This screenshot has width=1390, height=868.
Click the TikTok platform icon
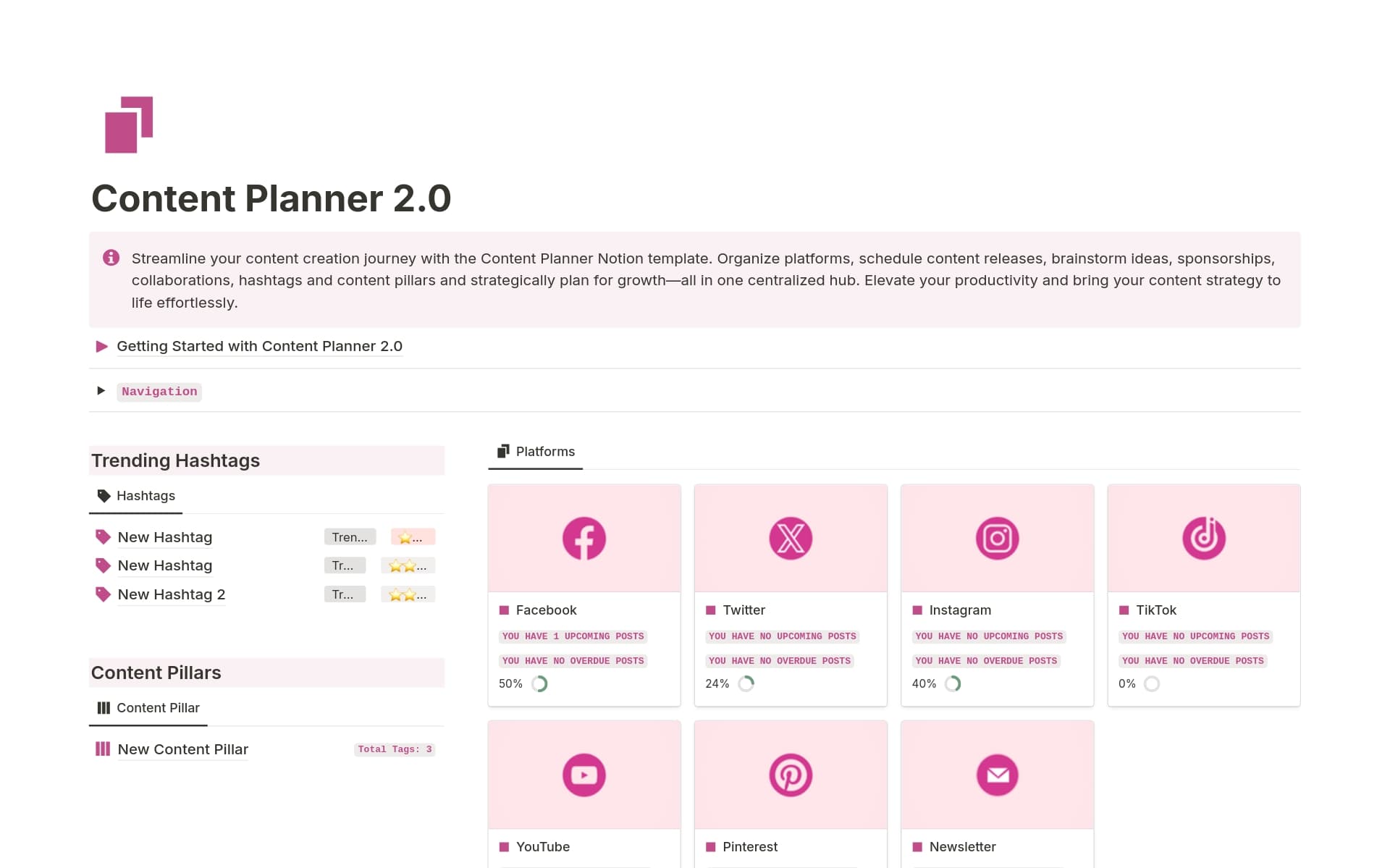point(1203,538)
